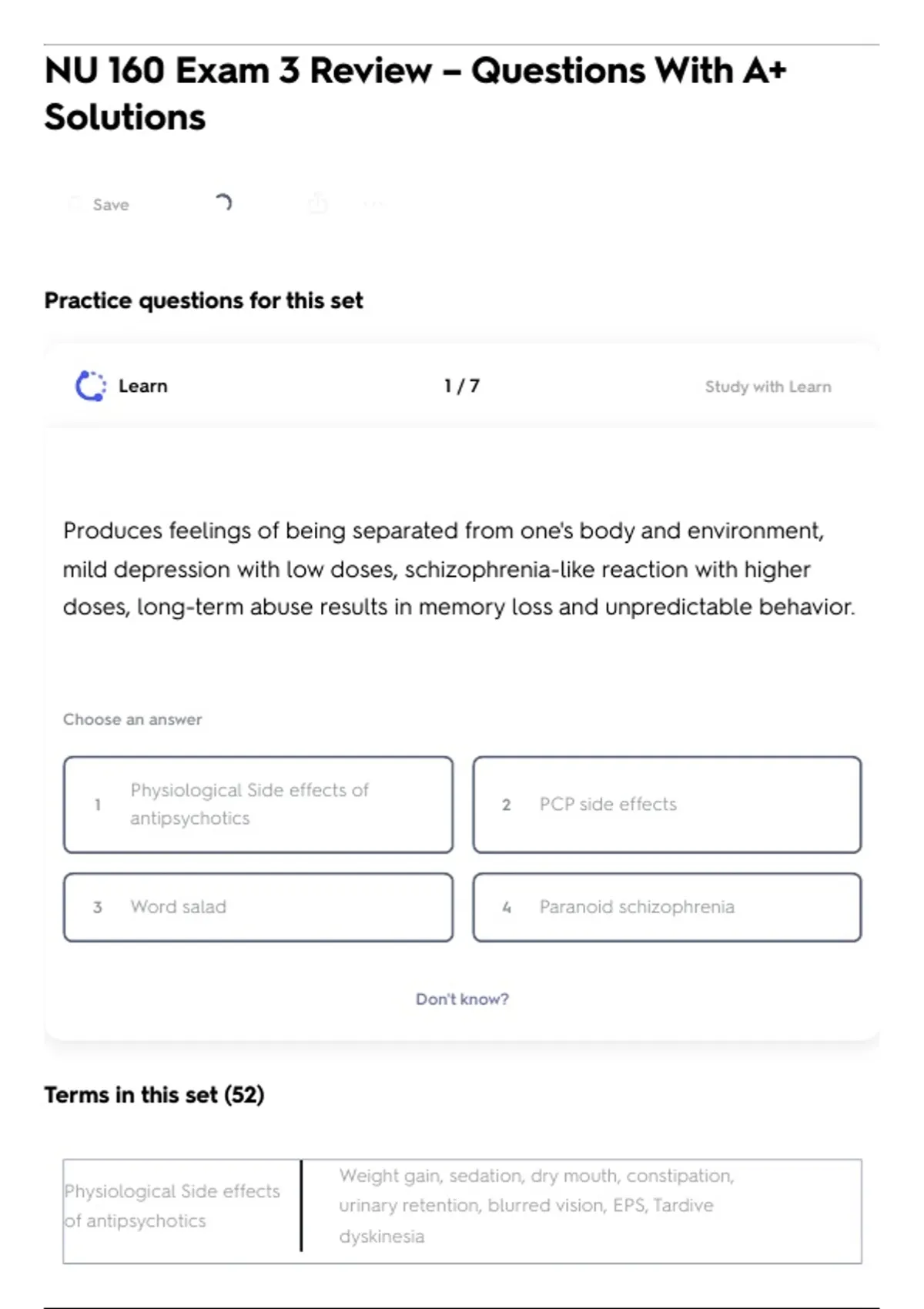
Task: Click the share icon
Action: pos(317,204)
